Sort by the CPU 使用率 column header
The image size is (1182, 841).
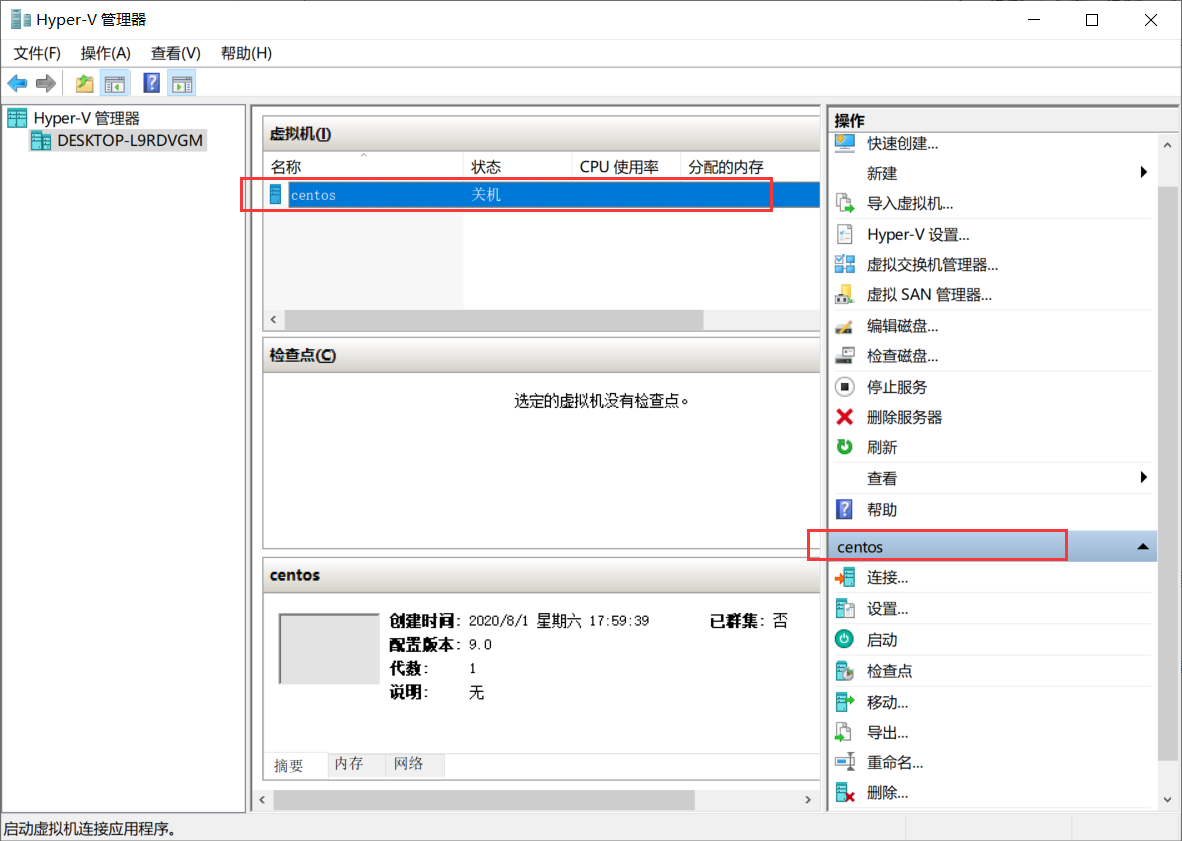626,167
